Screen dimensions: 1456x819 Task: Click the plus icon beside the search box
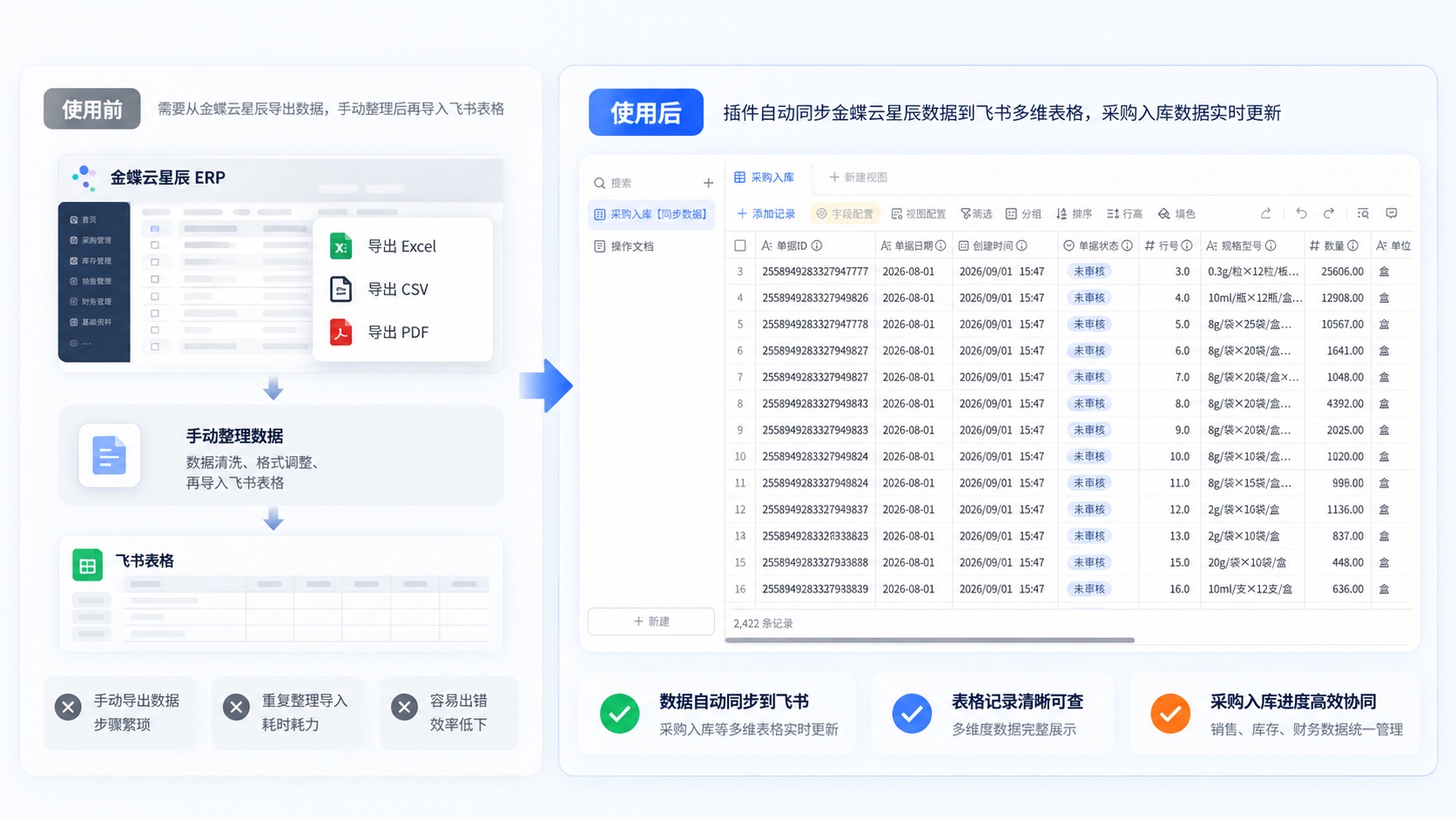pos(708,183)
